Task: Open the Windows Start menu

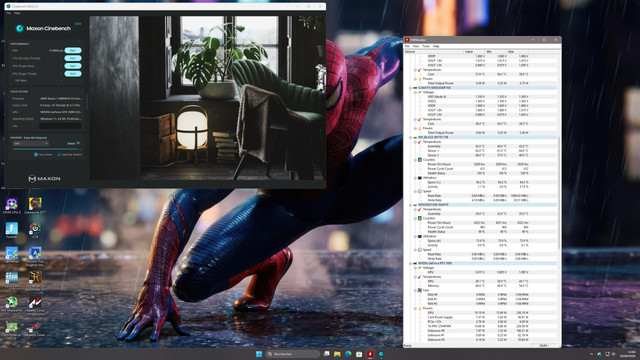Action: pos(259,354)
